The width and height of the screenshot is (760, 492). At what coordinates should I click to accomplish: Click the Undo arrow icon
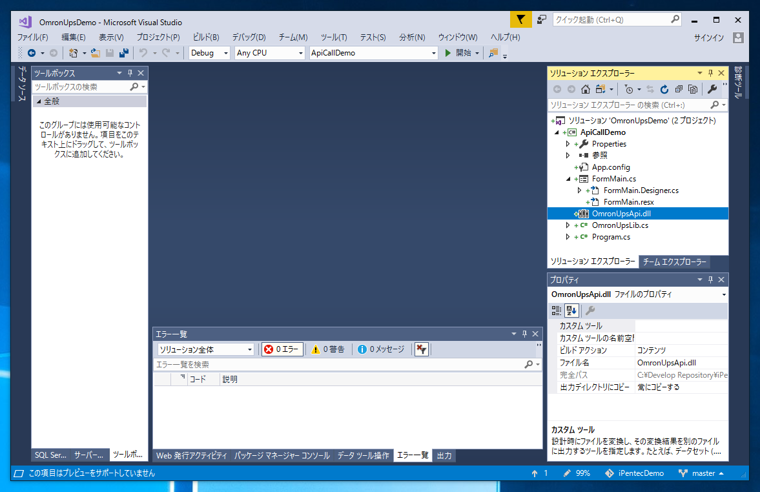[143, 53]
